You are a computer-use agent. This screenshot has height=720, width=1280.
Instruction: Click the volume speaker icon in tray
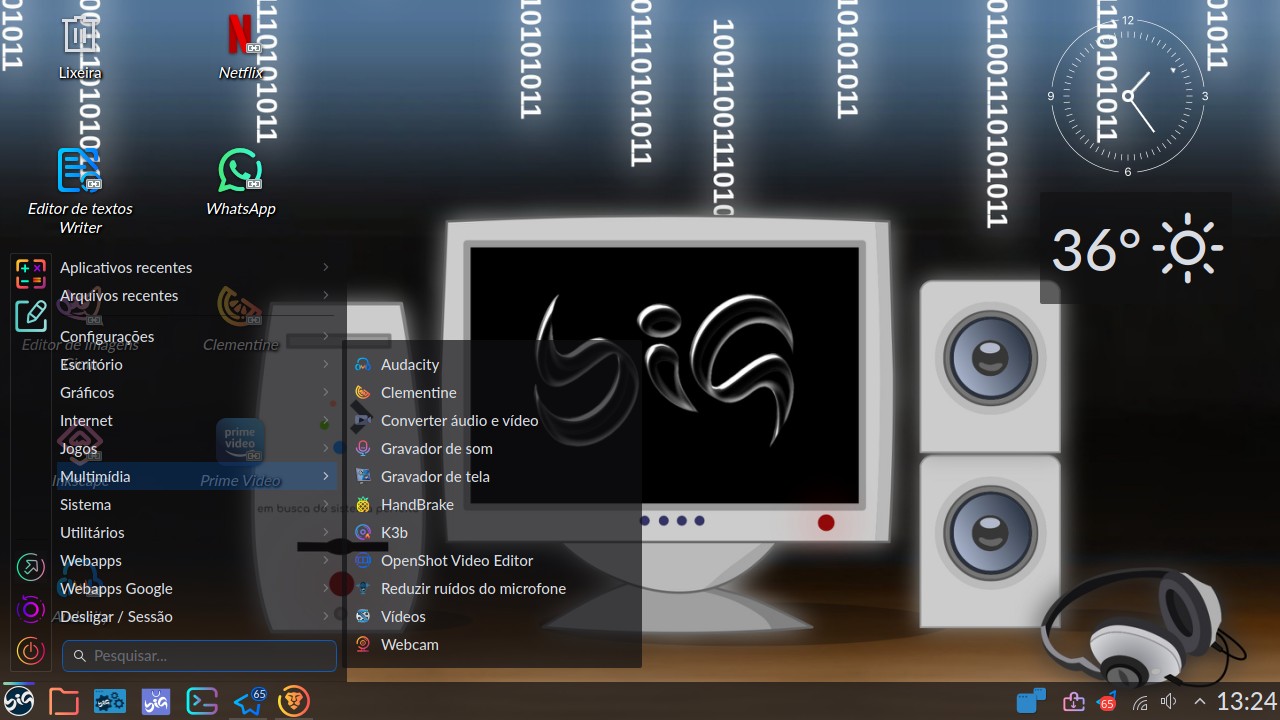(x=1168, y=702)
